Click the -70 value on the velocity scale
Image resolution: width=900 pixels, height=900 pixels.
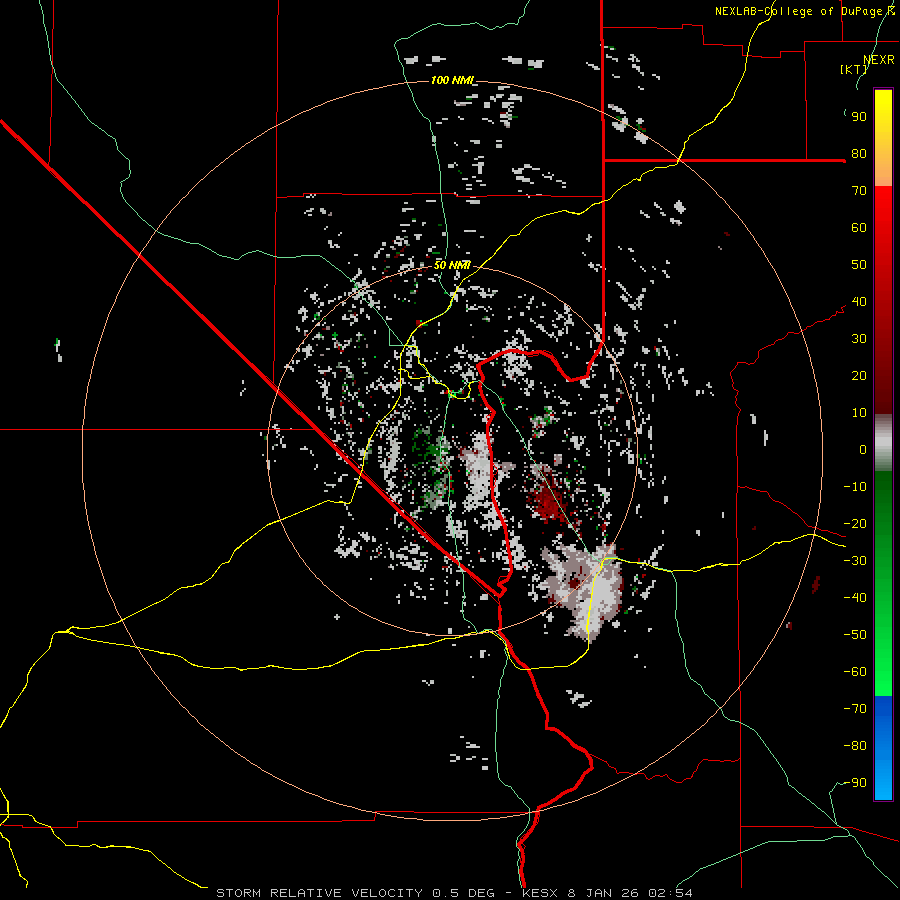pos(855,709)
